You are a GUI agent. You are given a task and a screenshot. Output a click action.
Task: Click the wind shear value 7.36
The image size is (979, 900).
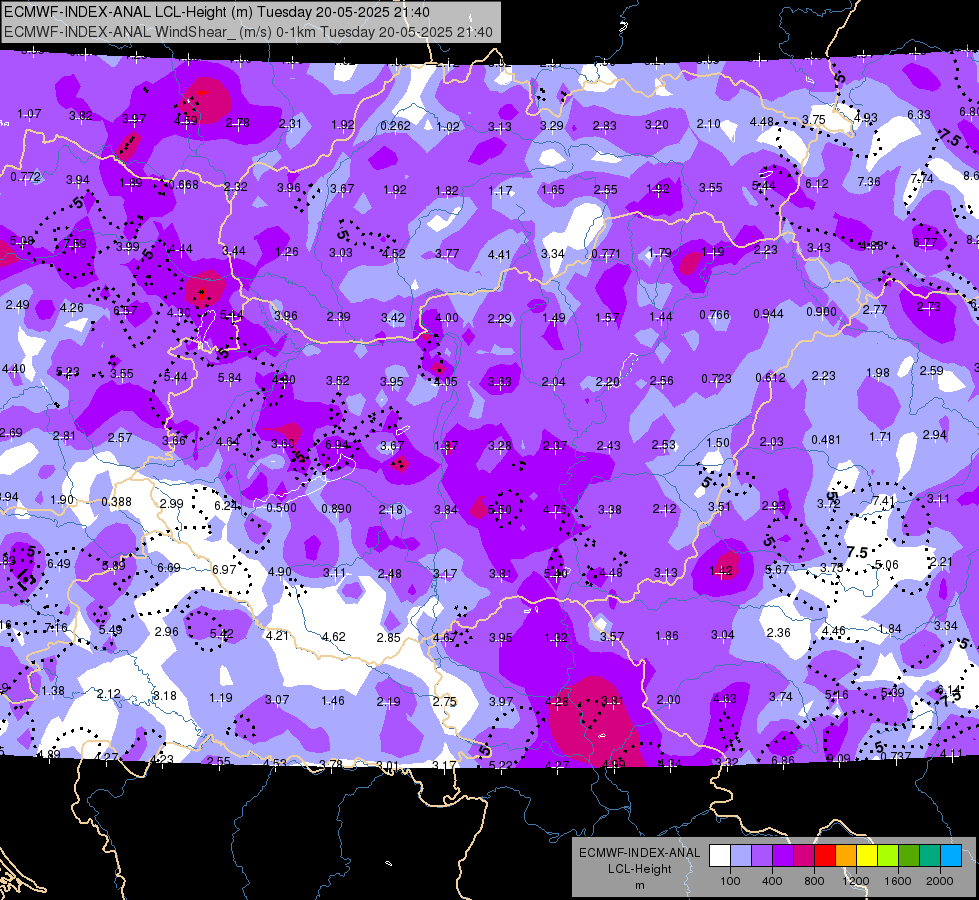[868, 181]
